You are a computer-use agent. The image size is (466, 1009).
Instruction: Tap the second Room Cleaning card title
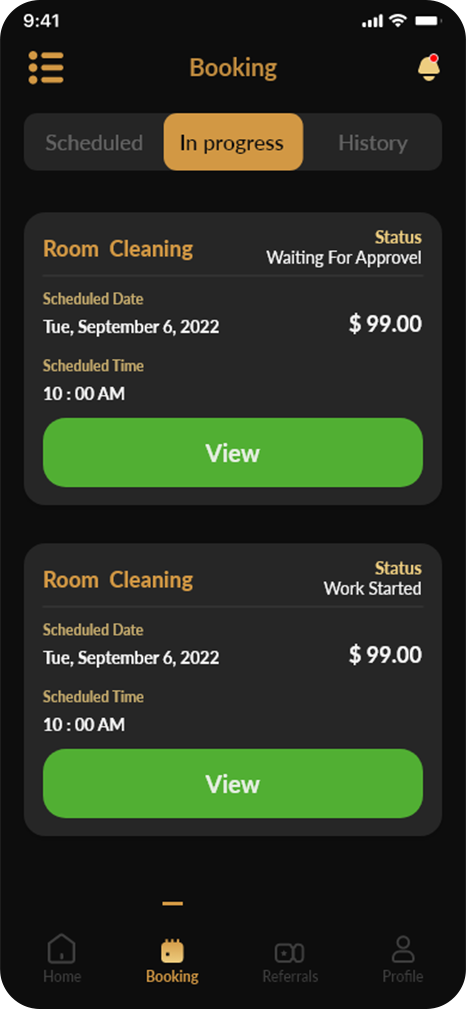[x=118, y=580]
